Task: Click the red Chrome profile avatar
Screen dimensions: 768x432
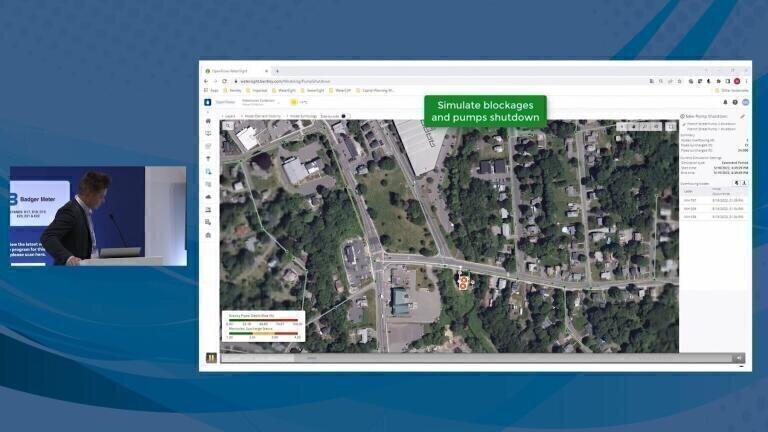Action: 737,81
